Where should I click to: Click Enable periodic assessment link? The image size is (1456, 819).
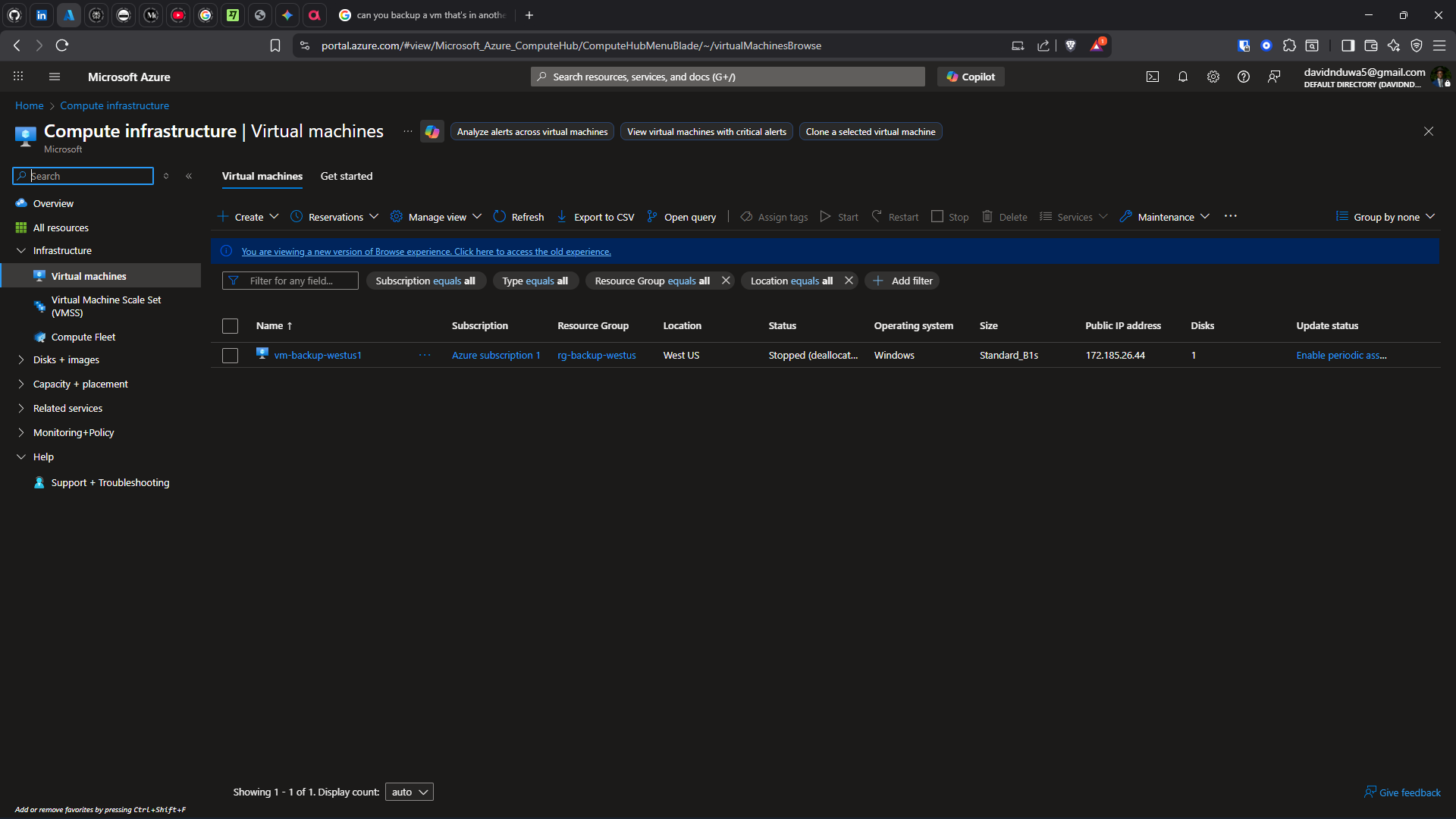coord(1341,355)
